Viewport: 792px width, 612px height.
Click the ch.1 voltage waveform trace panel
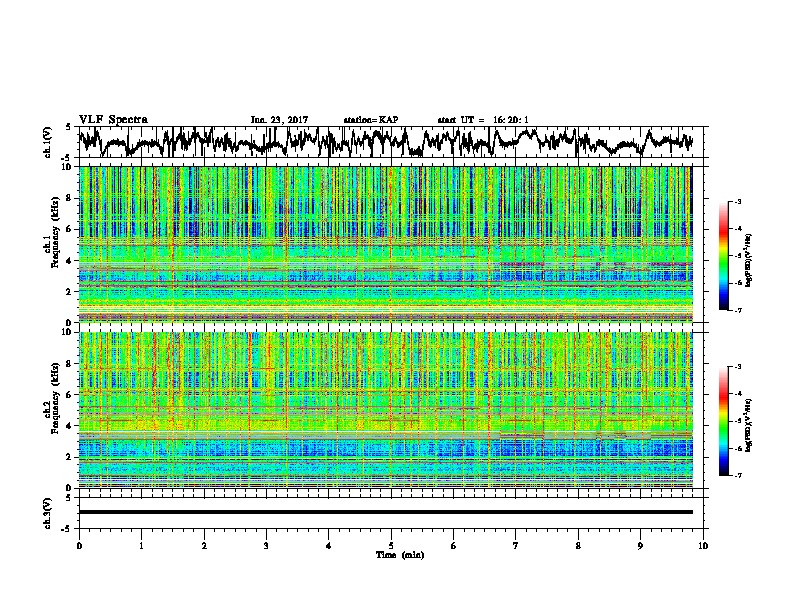click(390, 142)
